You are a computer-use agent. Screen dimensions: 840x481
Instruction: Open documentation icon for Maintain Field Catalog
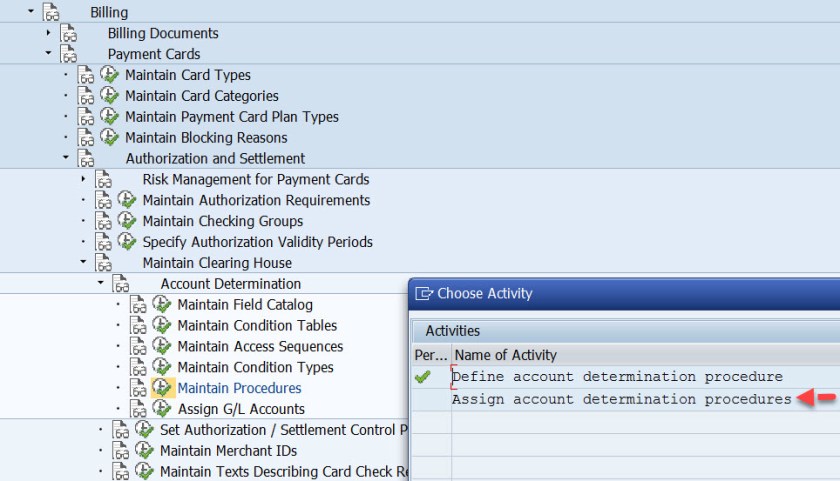[137, 305]
